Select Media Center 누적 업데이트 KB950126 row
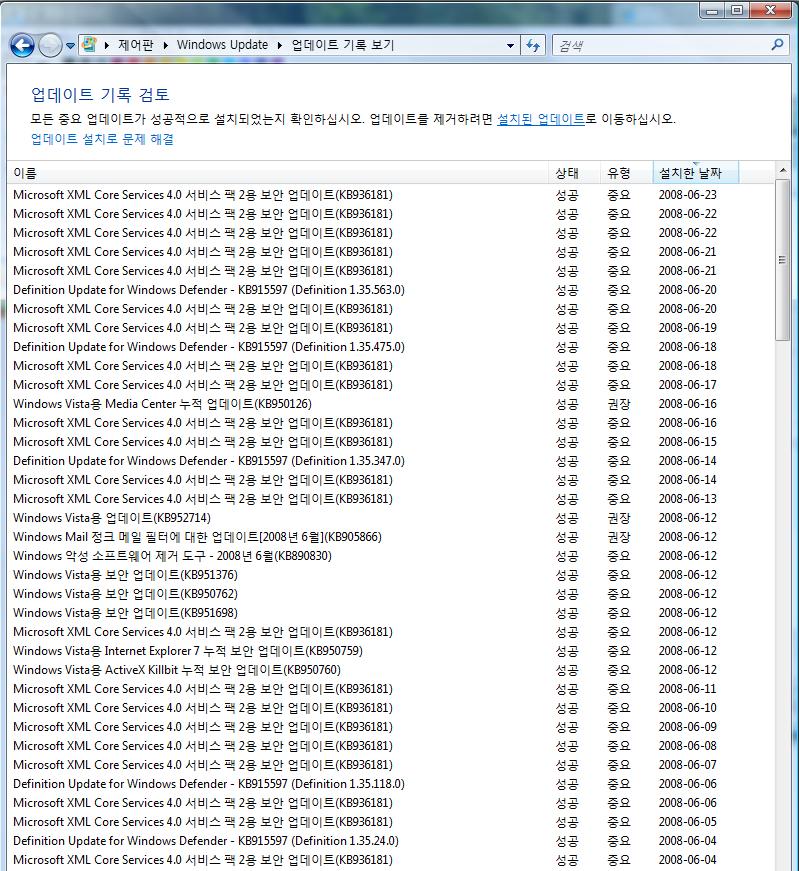 [x=389, y=404]
